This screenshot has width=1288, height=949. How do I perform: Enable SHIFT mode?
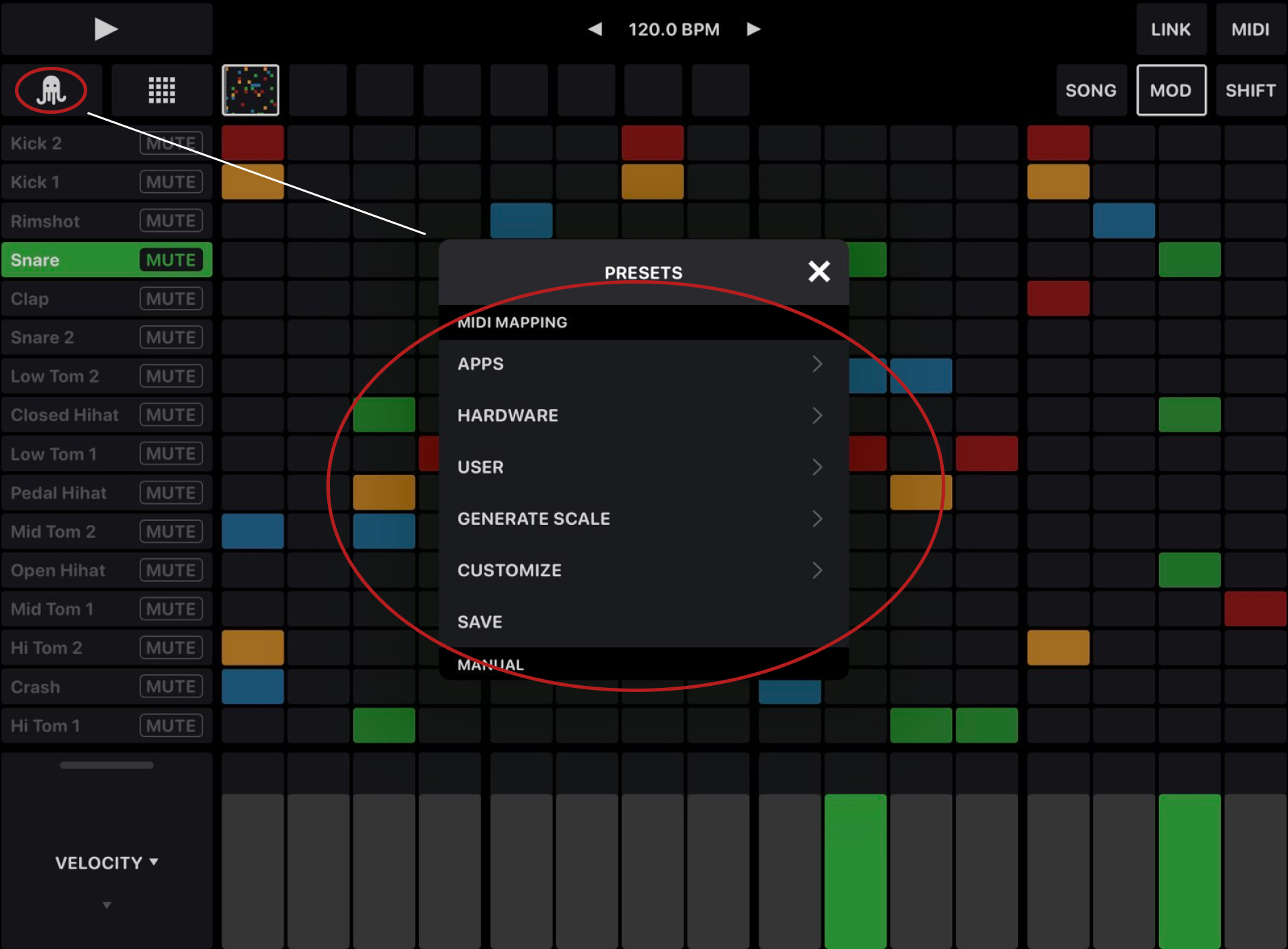(x=1251, y=89)
